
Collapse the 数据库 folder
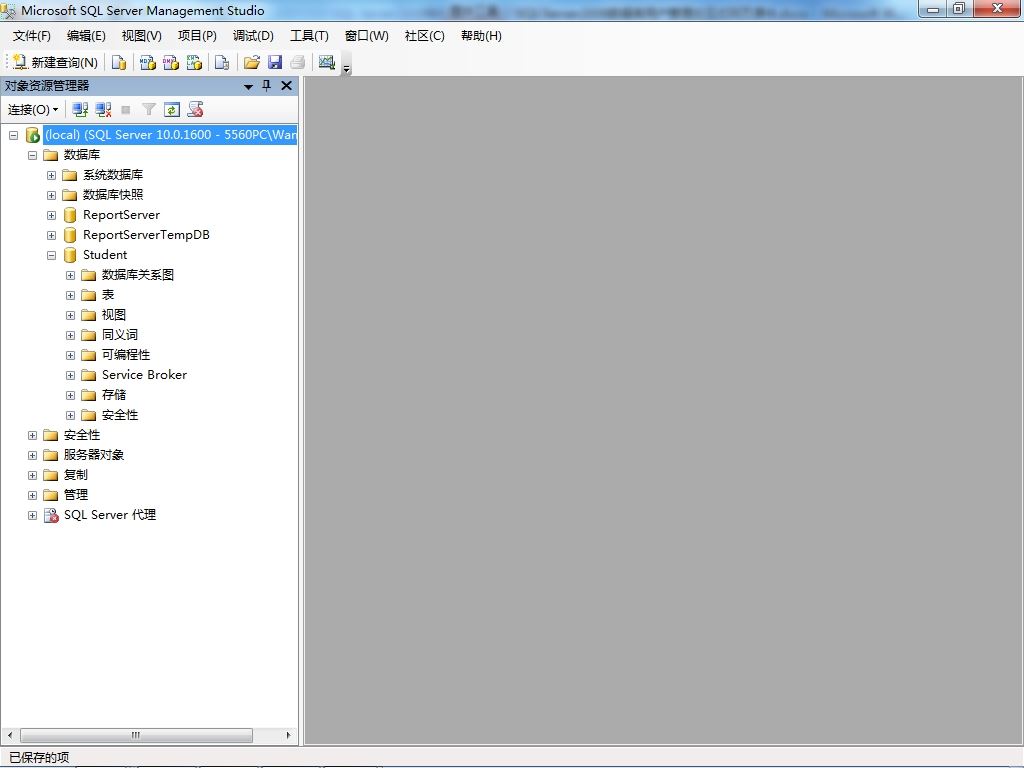click(32, 155)
